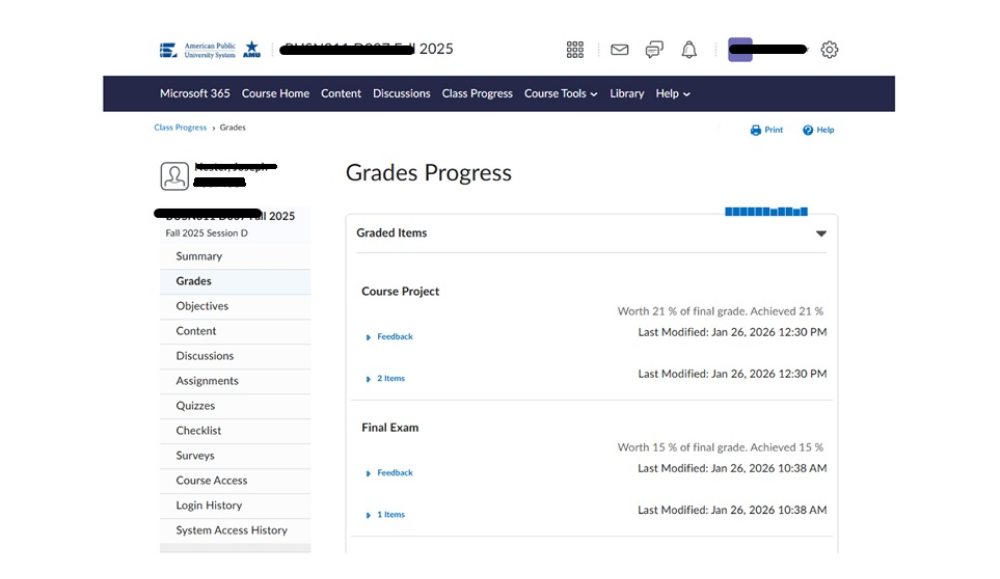Open Library in the navbar
Viewport: 1000px width, 579px height.
coord(627,94)
